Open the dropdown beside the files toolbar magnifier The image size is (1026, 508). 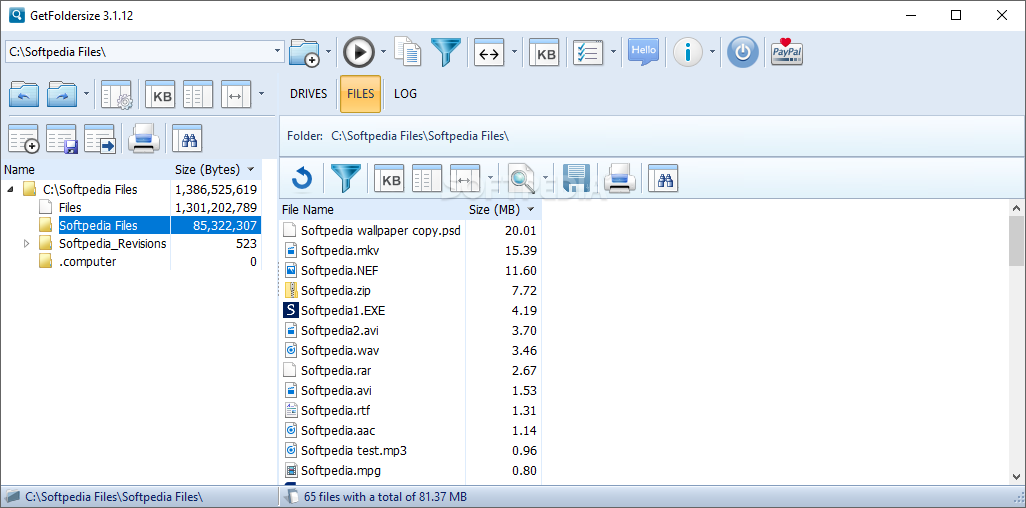click(544, 178)
